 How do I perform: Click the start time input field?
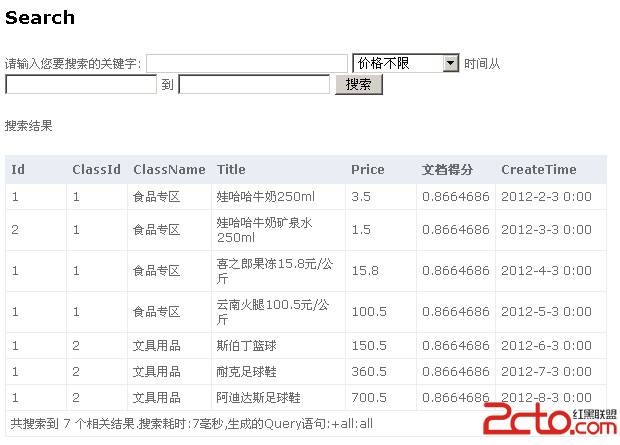click(x=81, y=84)
